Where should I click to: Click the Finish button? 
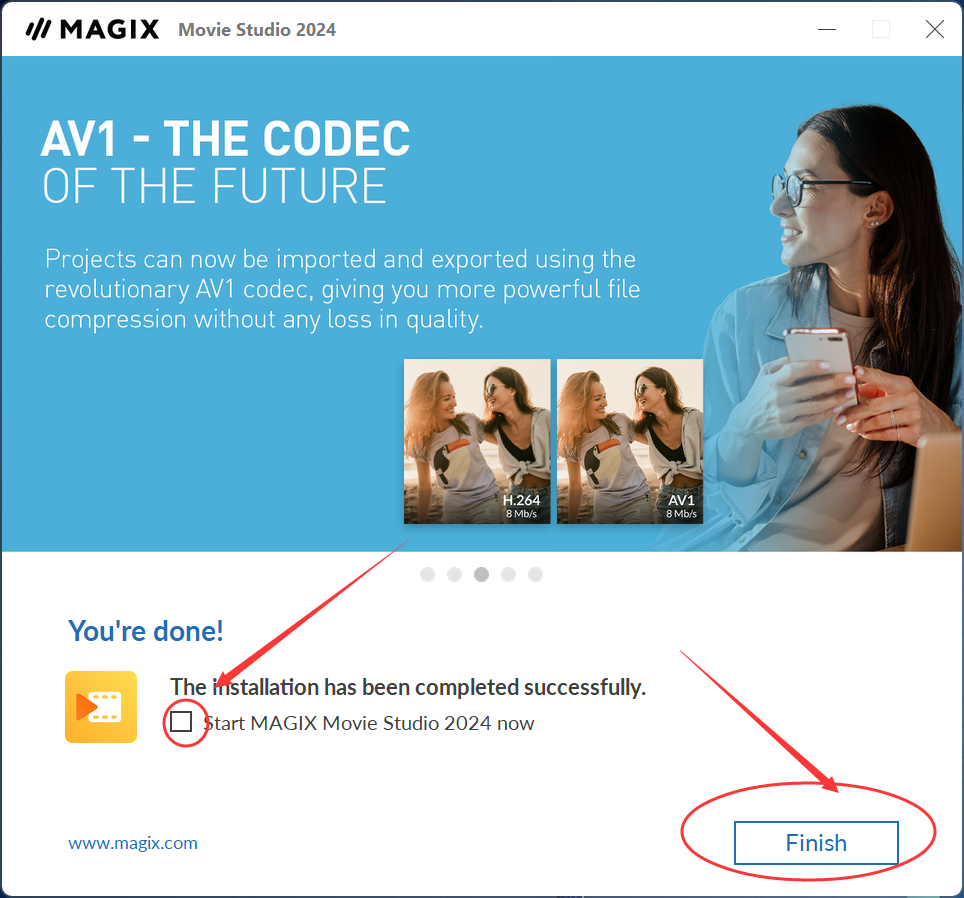pyautogui.click(x=816, y=843)
